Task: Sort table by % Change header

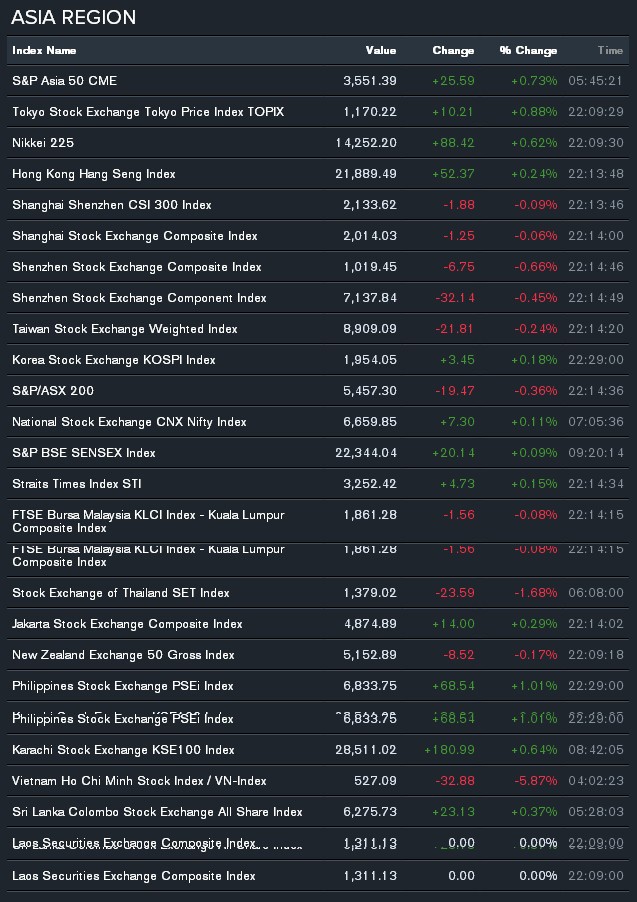Action: [x=528, y=50]
